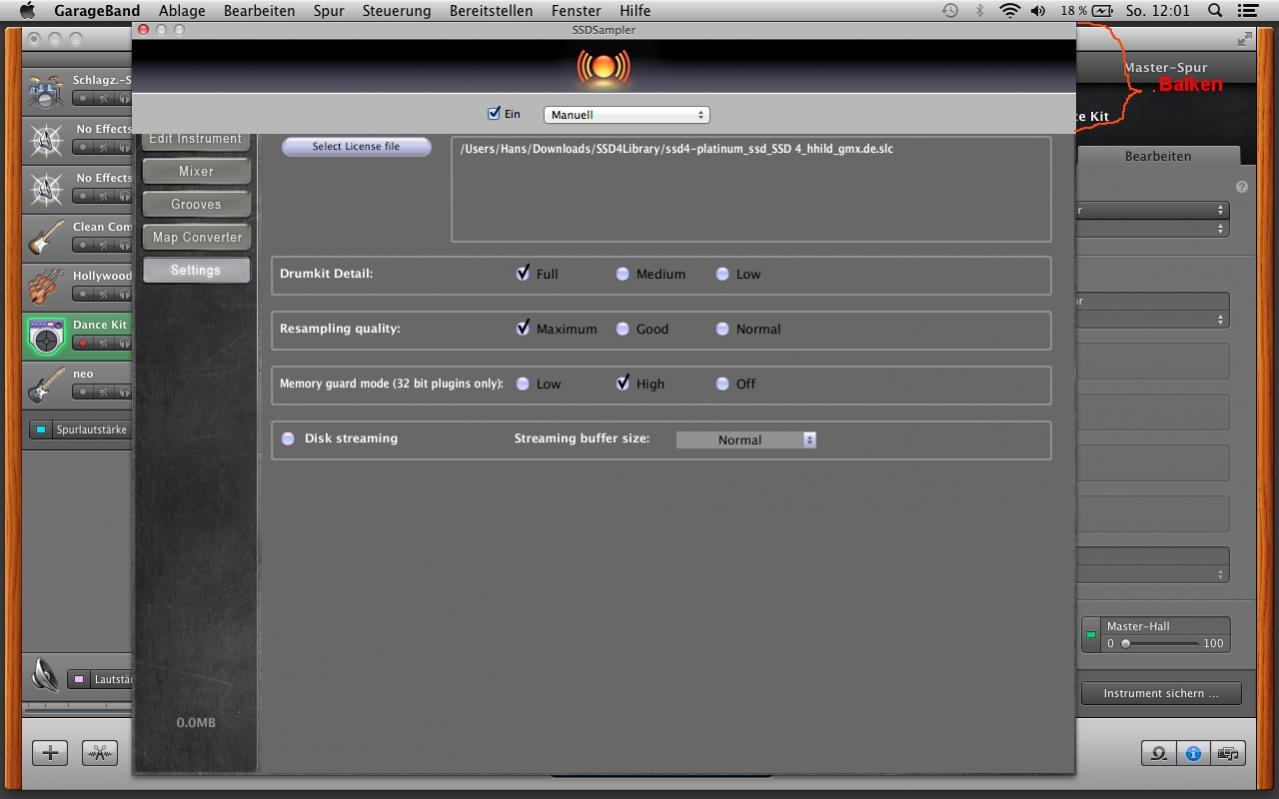The image size is (1279, 799).
Task: Open the Grooves page
Action: coord(196,205)
